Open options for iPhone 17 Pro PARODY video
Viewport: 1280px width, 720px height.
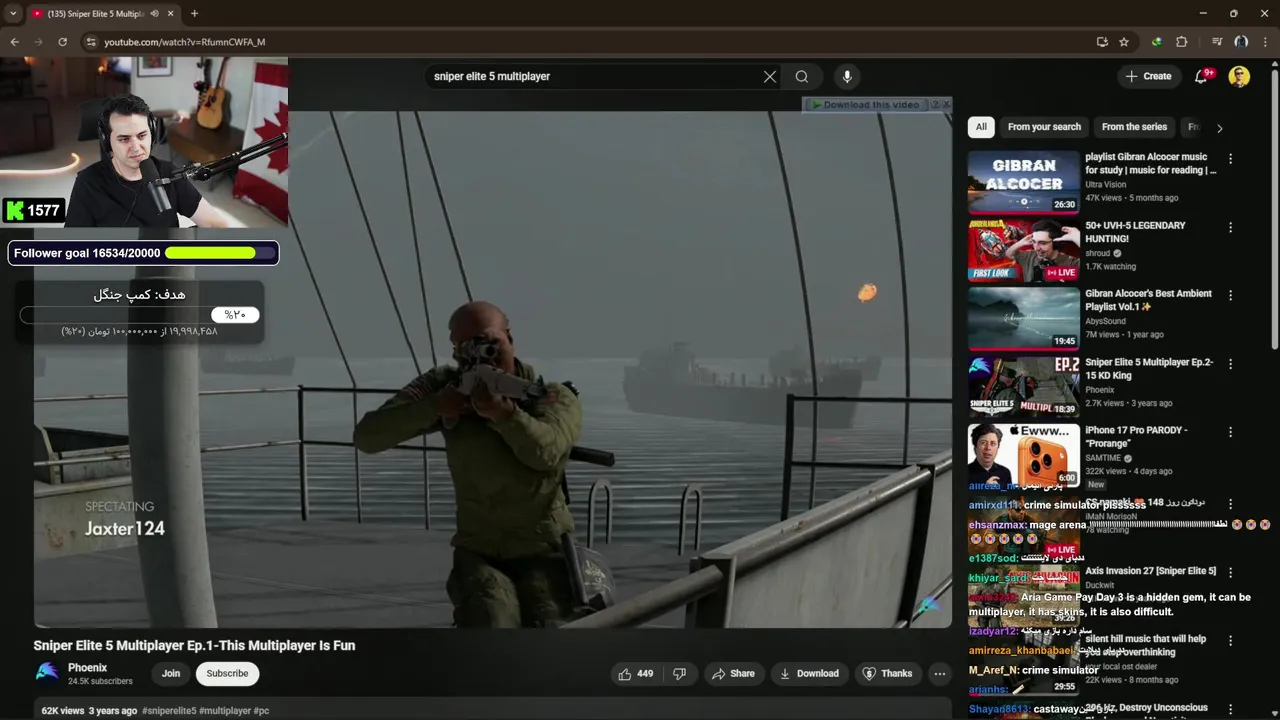(x=1230, y=432)
